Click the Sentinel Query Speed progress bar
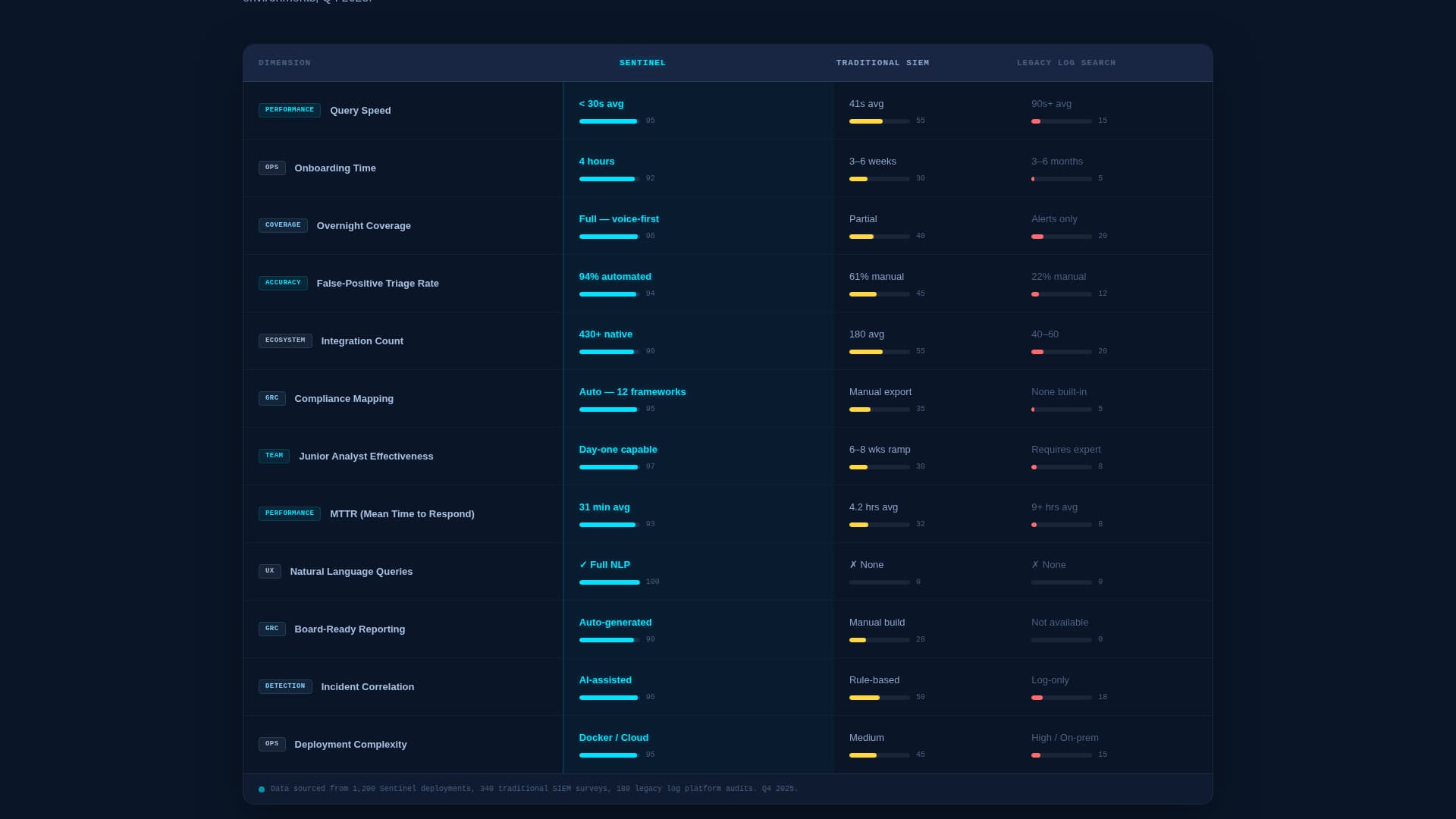Image resolution: width=1456 pixels, height=819 pixels. coord(609,121)
